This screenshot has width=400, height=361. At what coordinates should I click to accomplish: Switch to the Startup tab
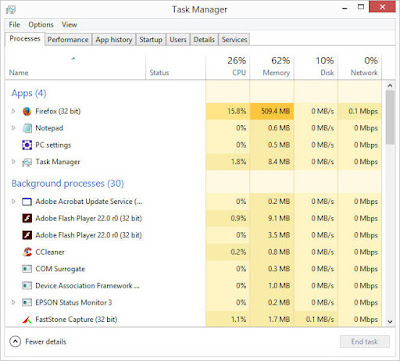(x=151, y=40)
